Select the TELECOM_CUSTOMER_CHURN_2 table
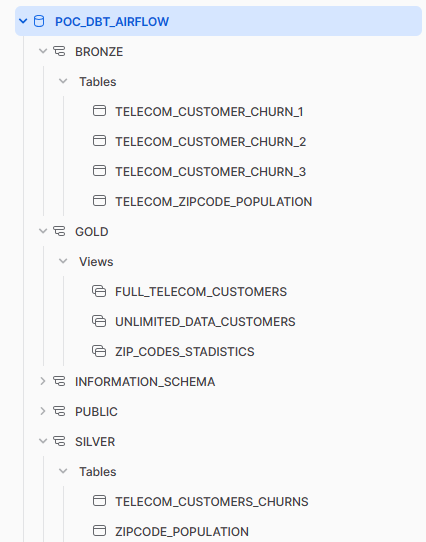This screenshot has height=542, width=426. pyautogui.click(x=211, y=142)
